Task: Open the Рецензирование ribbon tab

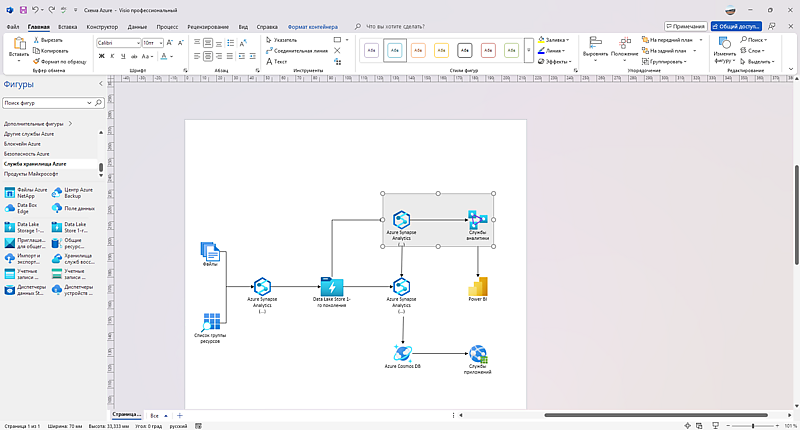Action: (208, 27)
